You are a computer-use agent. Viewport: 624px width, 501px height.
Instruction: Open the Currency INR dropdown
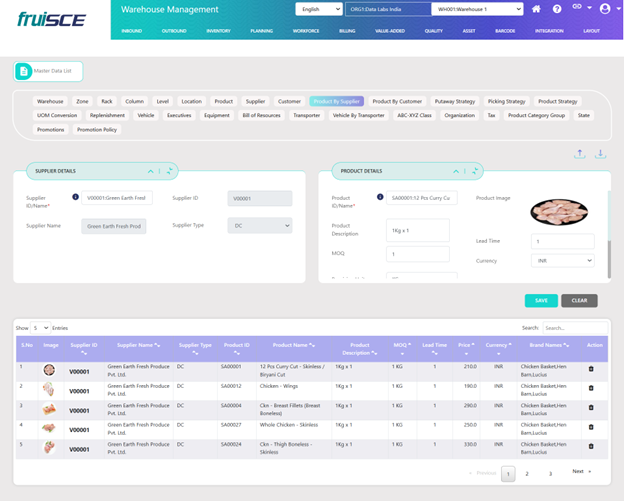click(x=562, y=260)
